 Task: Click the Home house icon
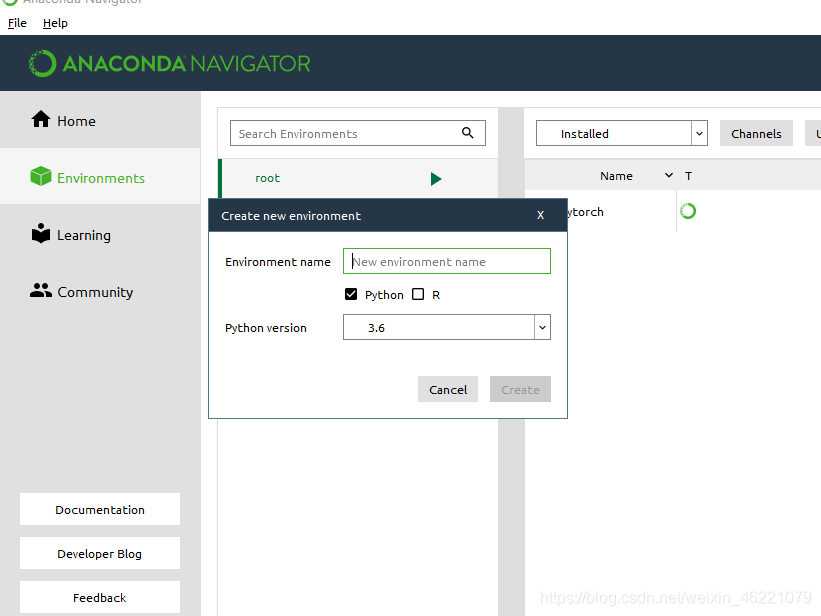(40, 119)
